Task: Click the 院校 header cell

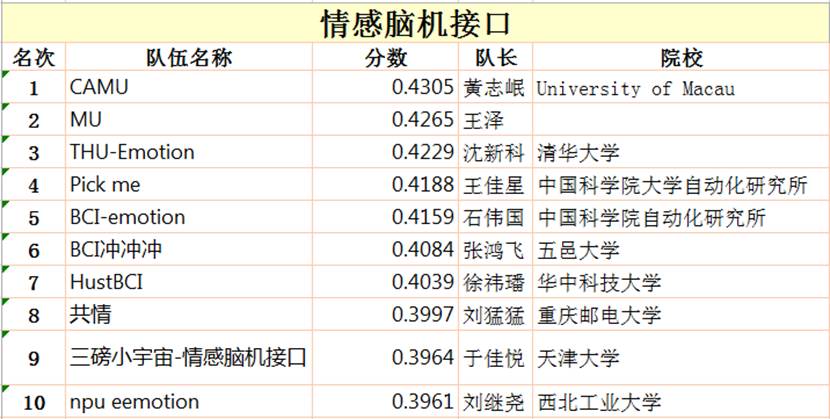Action: (x=680, y=57)
